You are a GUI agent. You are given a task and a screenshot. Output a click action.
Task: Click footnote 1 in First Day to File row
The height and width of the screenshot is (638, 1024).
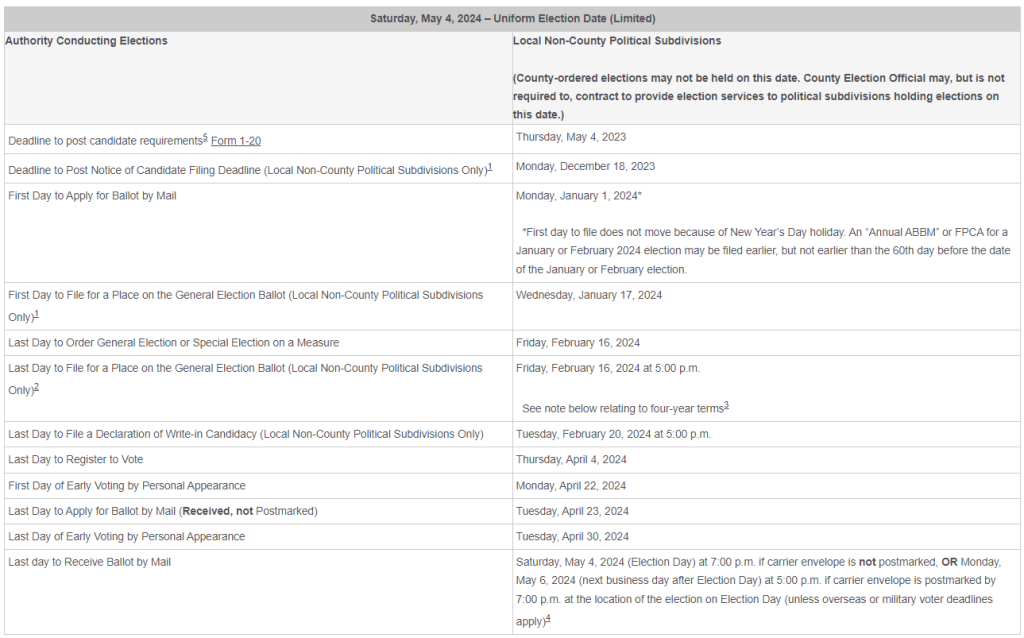pyautogui.click(x=37, y=314)
